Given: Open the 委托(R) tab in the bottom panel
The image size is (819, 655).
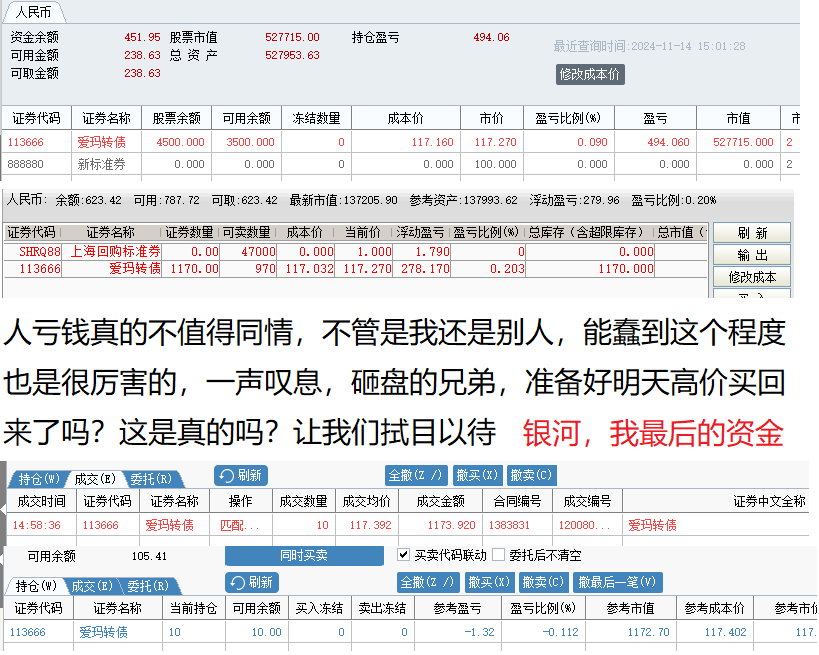Looking at the screenshot, I should [150, 586].
